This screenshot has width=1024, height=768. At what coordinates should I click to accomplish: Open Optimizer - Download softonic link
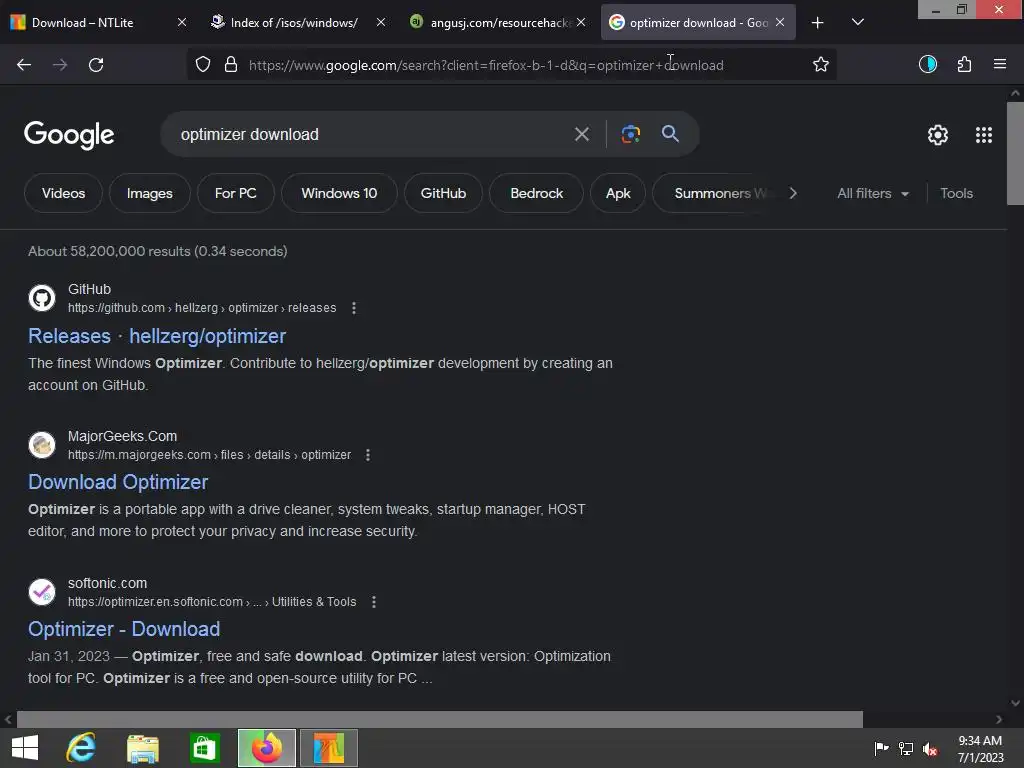pyautogui.click(x=124, y=629)
